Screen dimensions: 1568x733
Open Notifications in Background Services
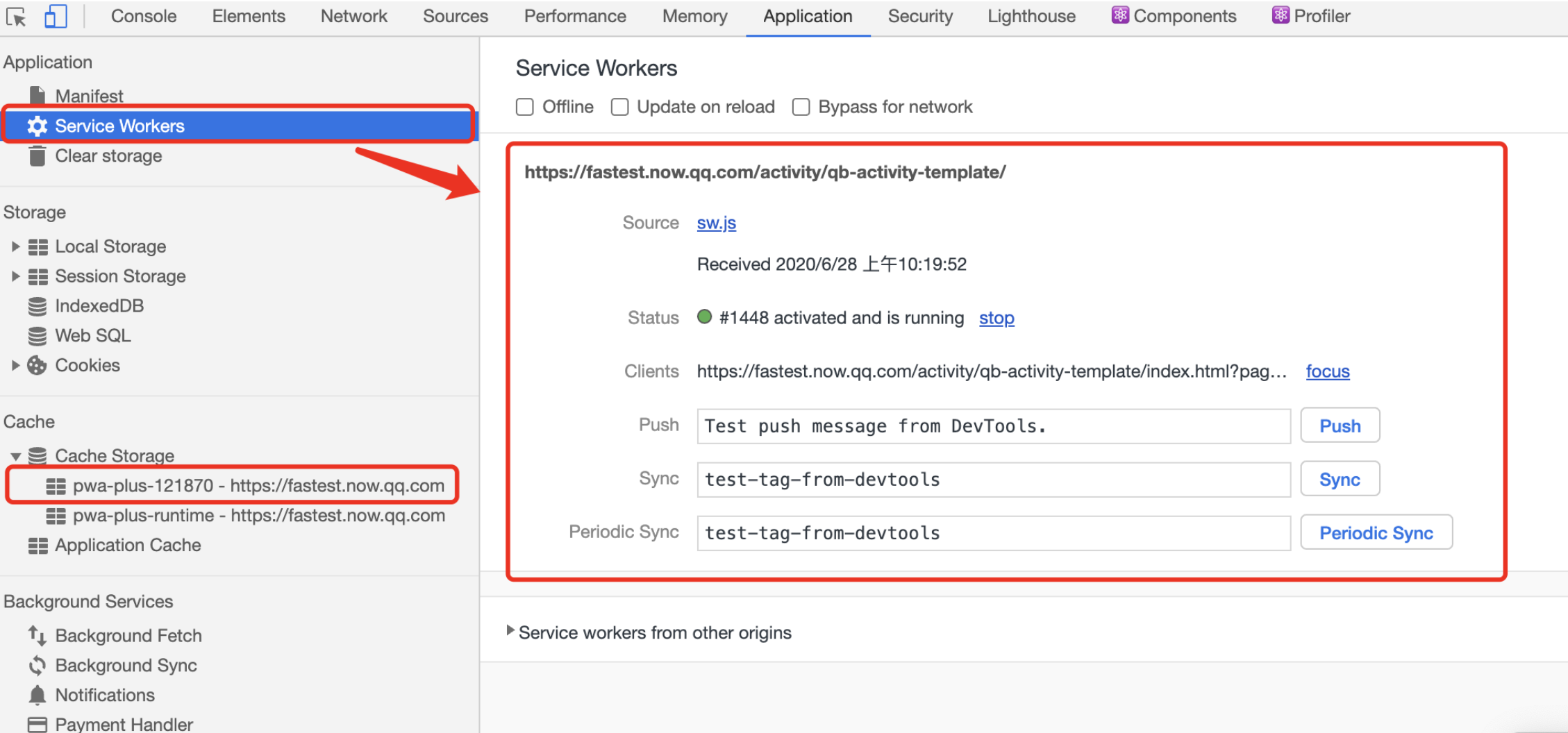pos(105,695)
